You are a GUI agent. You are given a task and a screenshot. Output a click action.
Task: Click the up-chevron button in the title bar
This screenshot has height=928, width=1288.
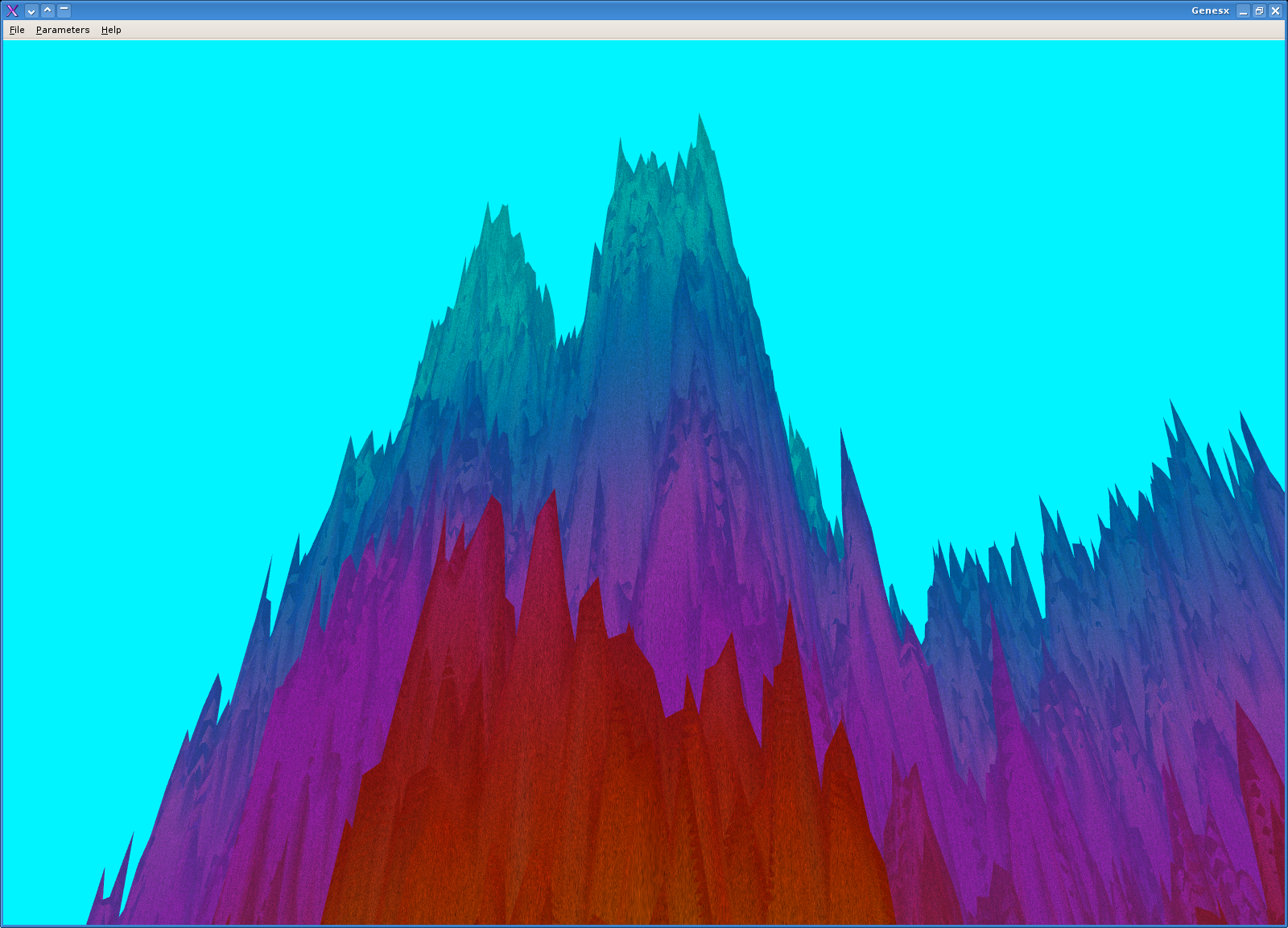click(x=47, y=10)
